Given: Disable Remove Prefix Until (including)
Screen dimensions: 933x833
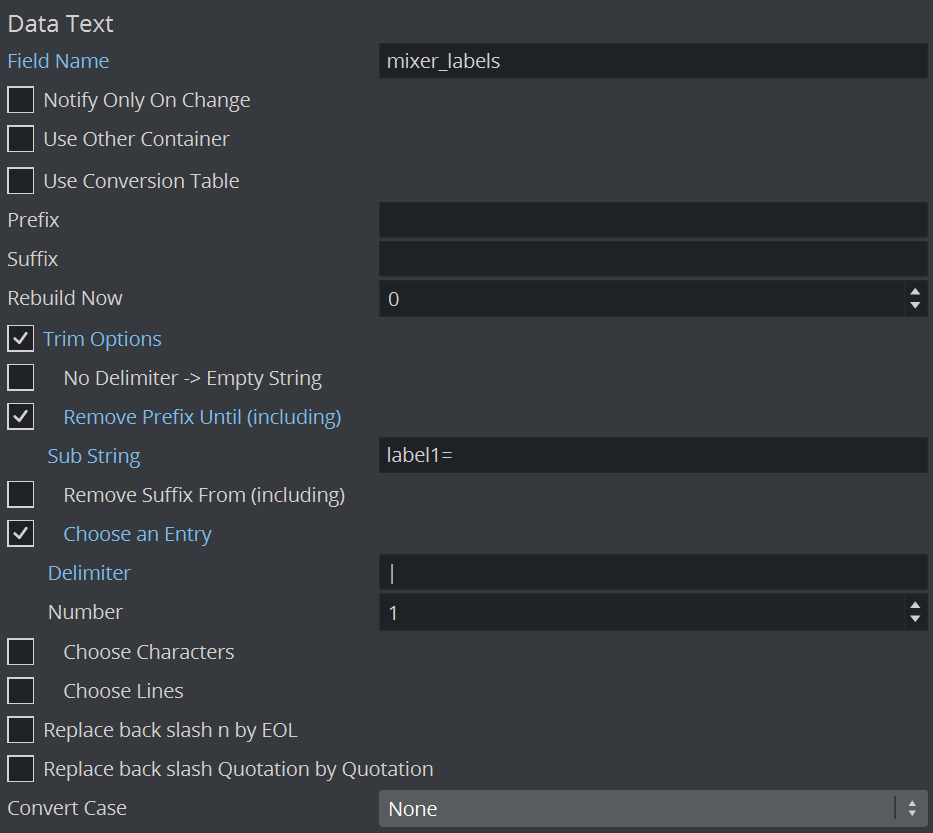Looking at the screenshot, I should pyautogui.click(x=21, y=417).
